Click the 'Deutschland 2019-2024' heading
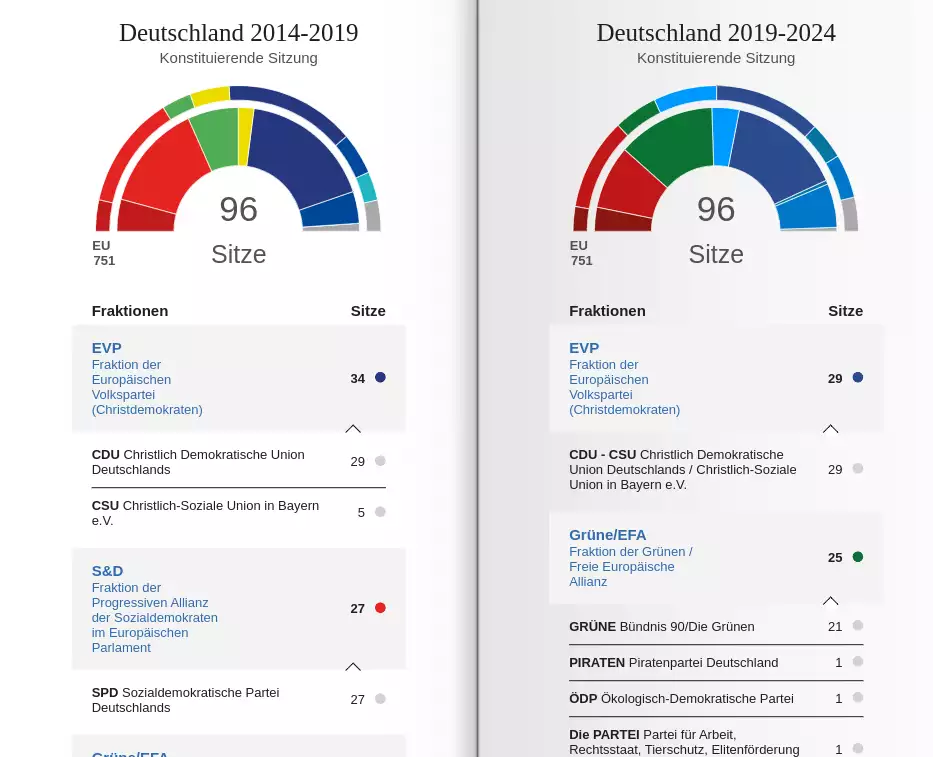The image size is (933, 757). point(716,33)
